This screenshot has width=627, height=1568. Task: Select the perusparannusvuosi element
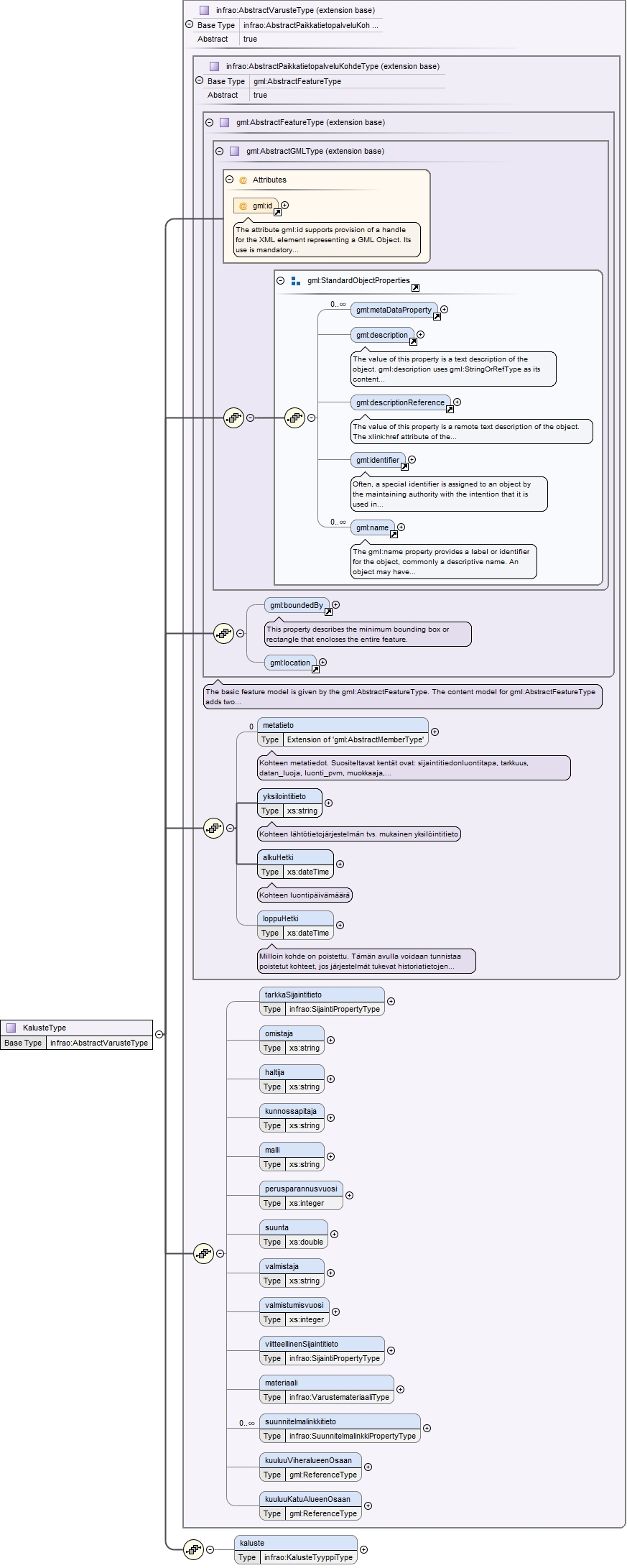[302, 1196]
